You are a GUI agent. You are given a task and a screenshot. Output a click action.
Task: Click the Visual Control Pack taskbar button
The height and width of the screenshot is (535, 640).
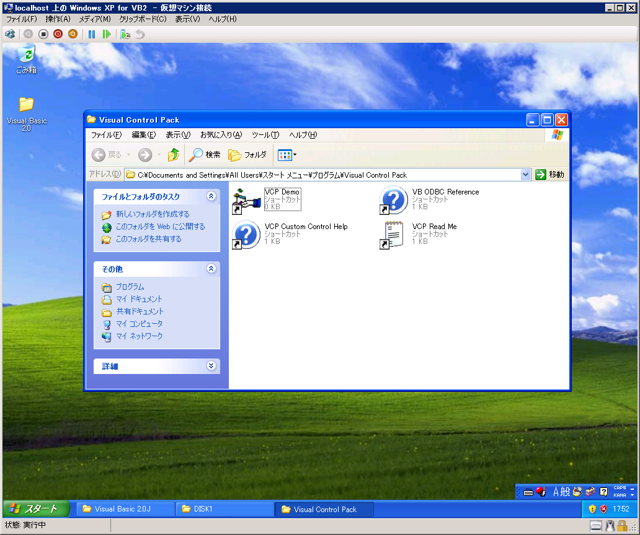[x=324, y=509]
